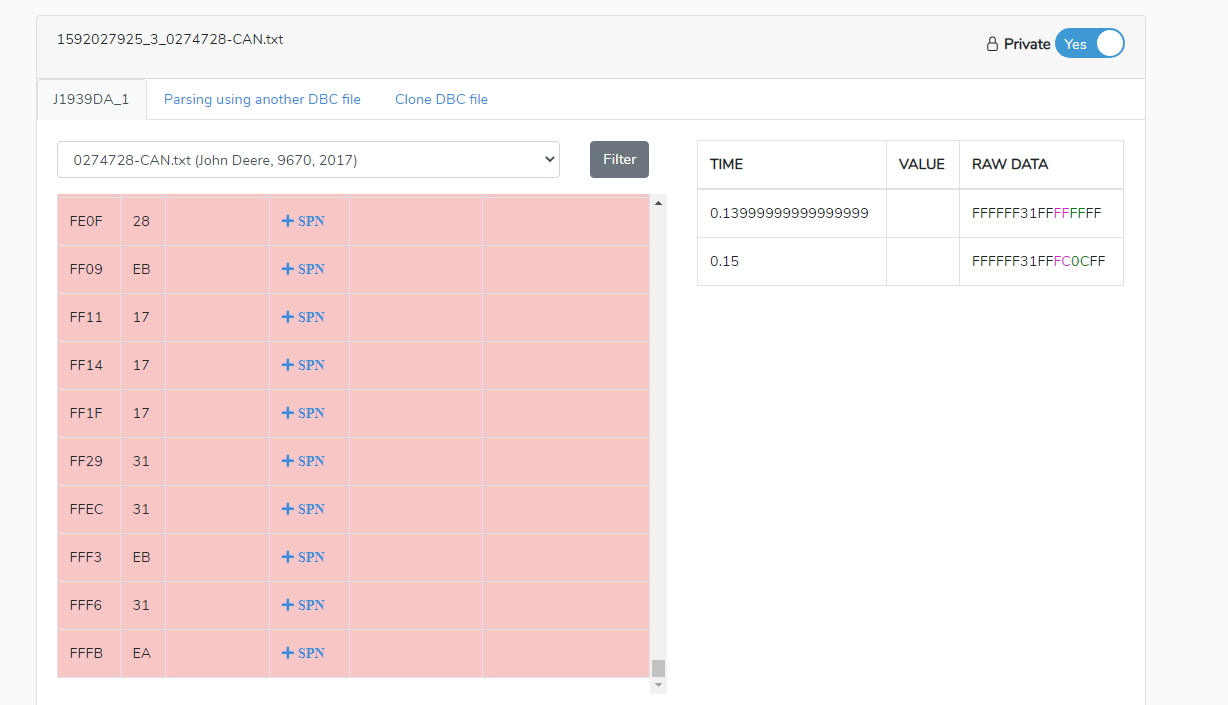Open Parsing using another DBC file tab
The height and width of the screenshot is (705, 1228).
pyautogui.click(x=262, y=100)
